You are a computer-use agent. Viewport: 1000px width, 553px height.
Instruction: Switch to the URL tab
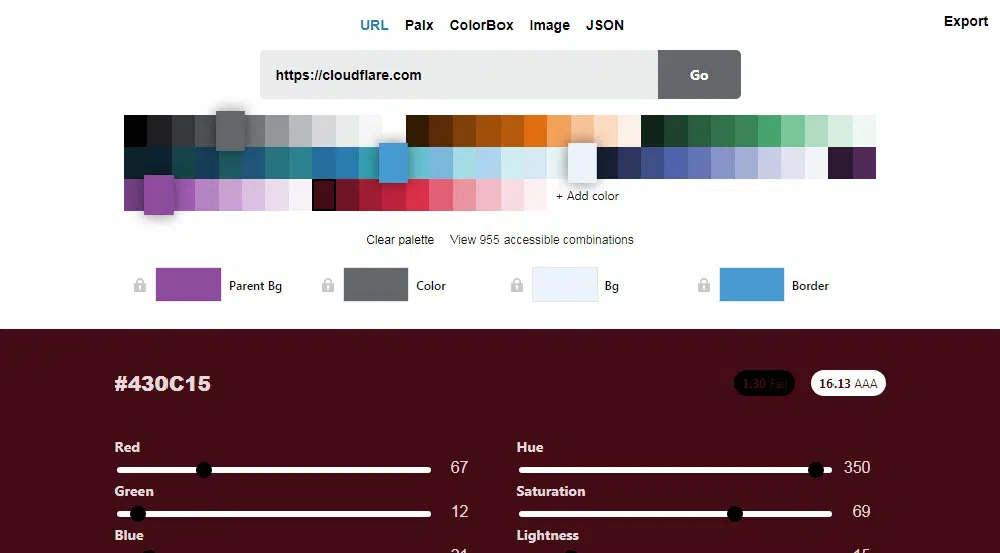374,25
